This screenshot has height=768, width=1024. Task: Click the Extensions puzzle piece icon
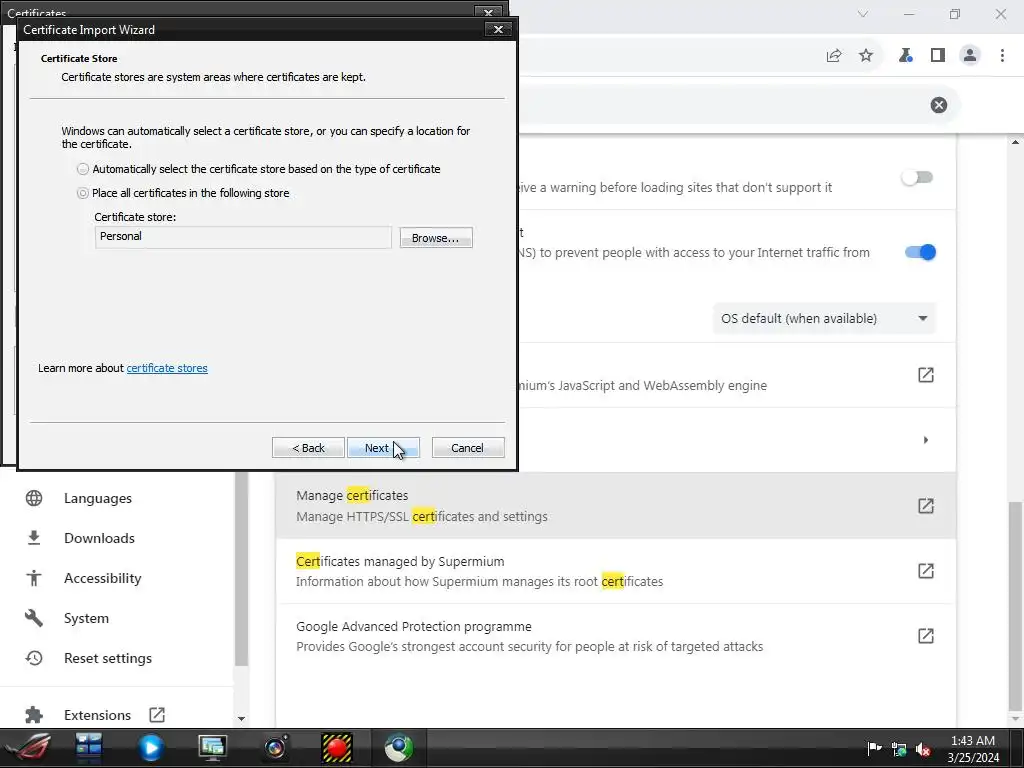pyautogui.click(x=34, y=715)
